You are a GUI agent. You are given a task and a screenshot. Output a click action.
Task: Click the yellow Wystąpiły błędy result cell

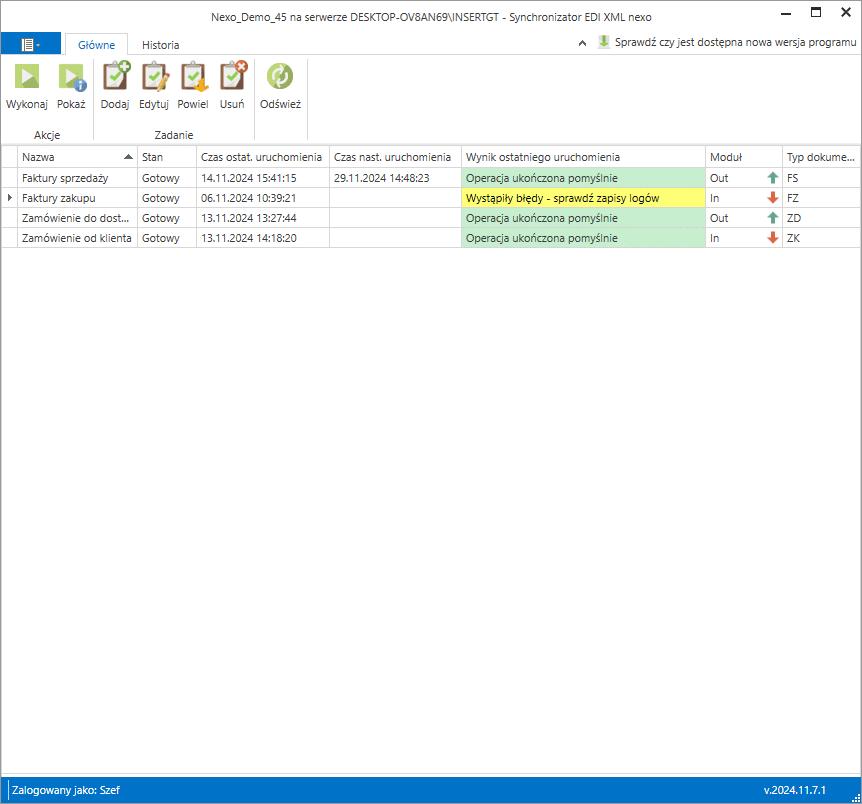[x=583, y=198]
